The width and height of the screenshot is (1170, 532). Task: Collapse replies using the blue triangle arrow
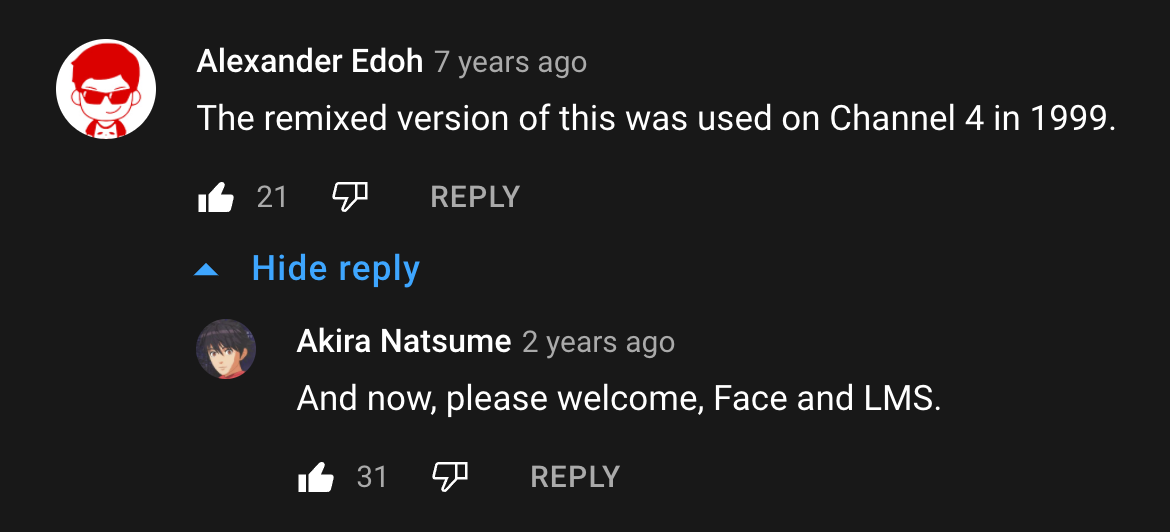point(206,271)
